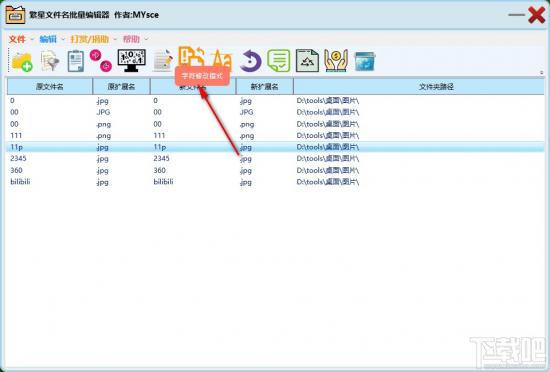Click the clipboard paste icon
The height and width of the screenshot is (372, 550).
coord(76,61)
